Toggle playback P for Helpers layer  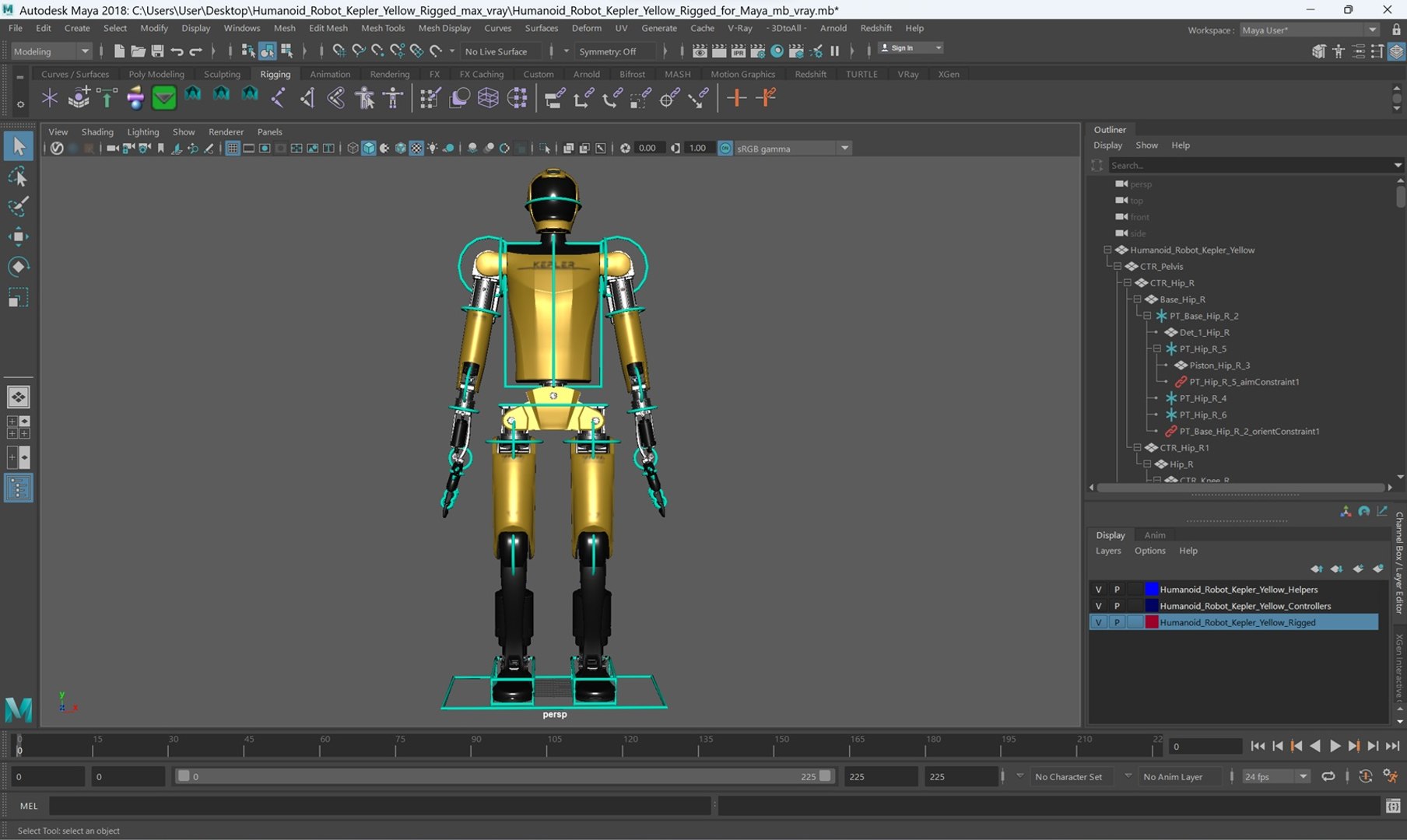[x=1117, y=590]
